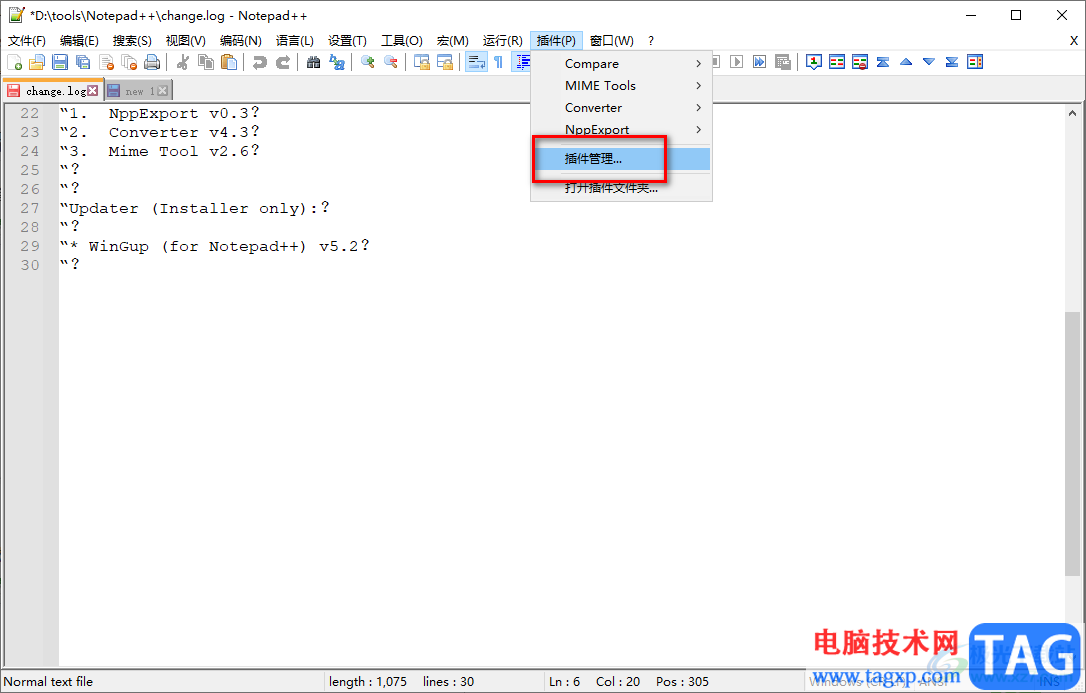Viewport: 1086px width, 693px height.
Task: Toggle synchronized horizontal scrolling
Action: click(445, 62)
